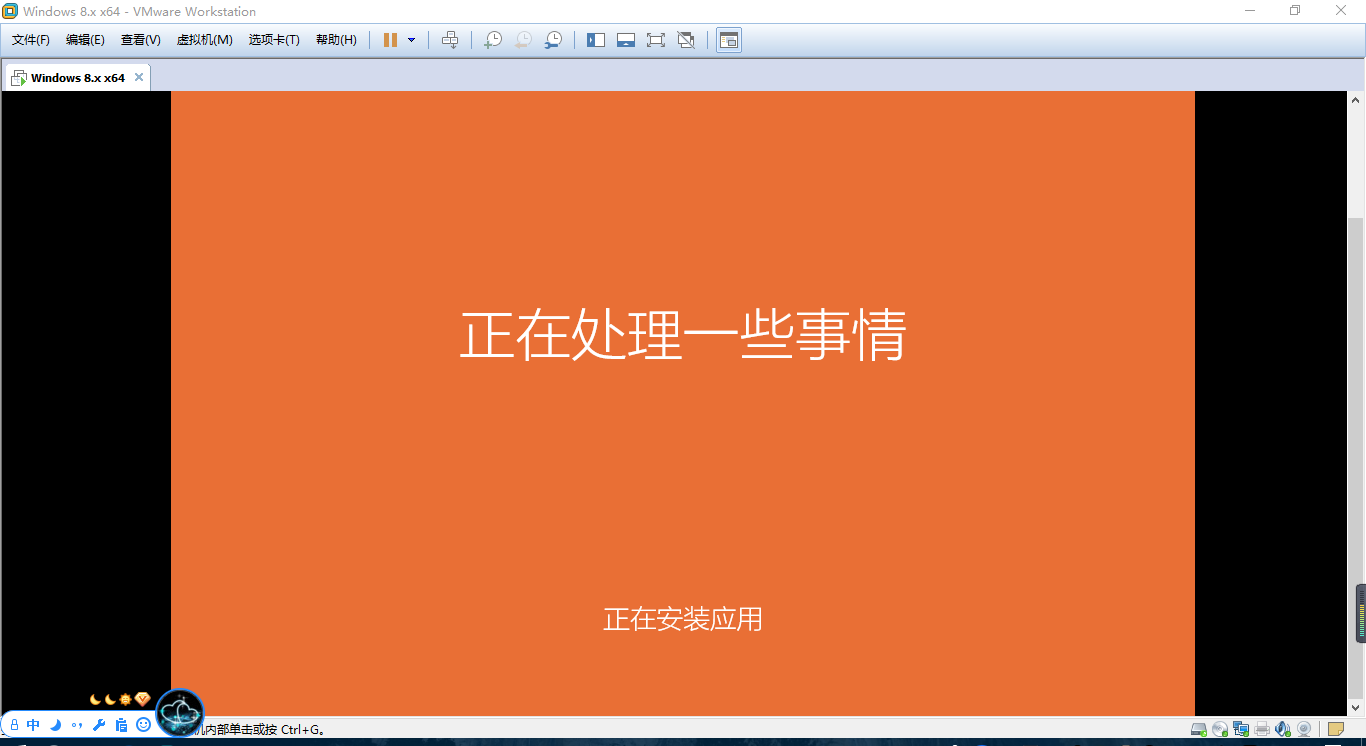Screen dimensions: 1366x746
Task: Open the 选项卡(T) menu
Action: [x=274, y=40]
